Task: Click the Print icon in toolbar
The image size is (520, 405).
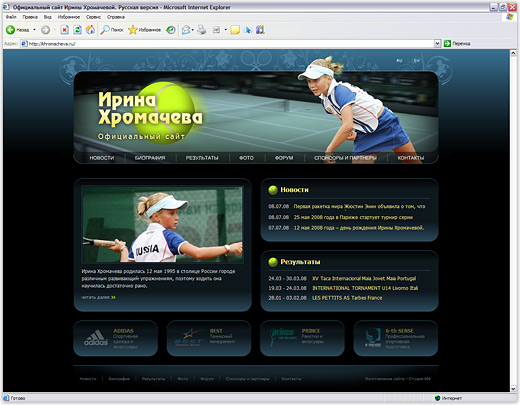Action: click(202, 30)
